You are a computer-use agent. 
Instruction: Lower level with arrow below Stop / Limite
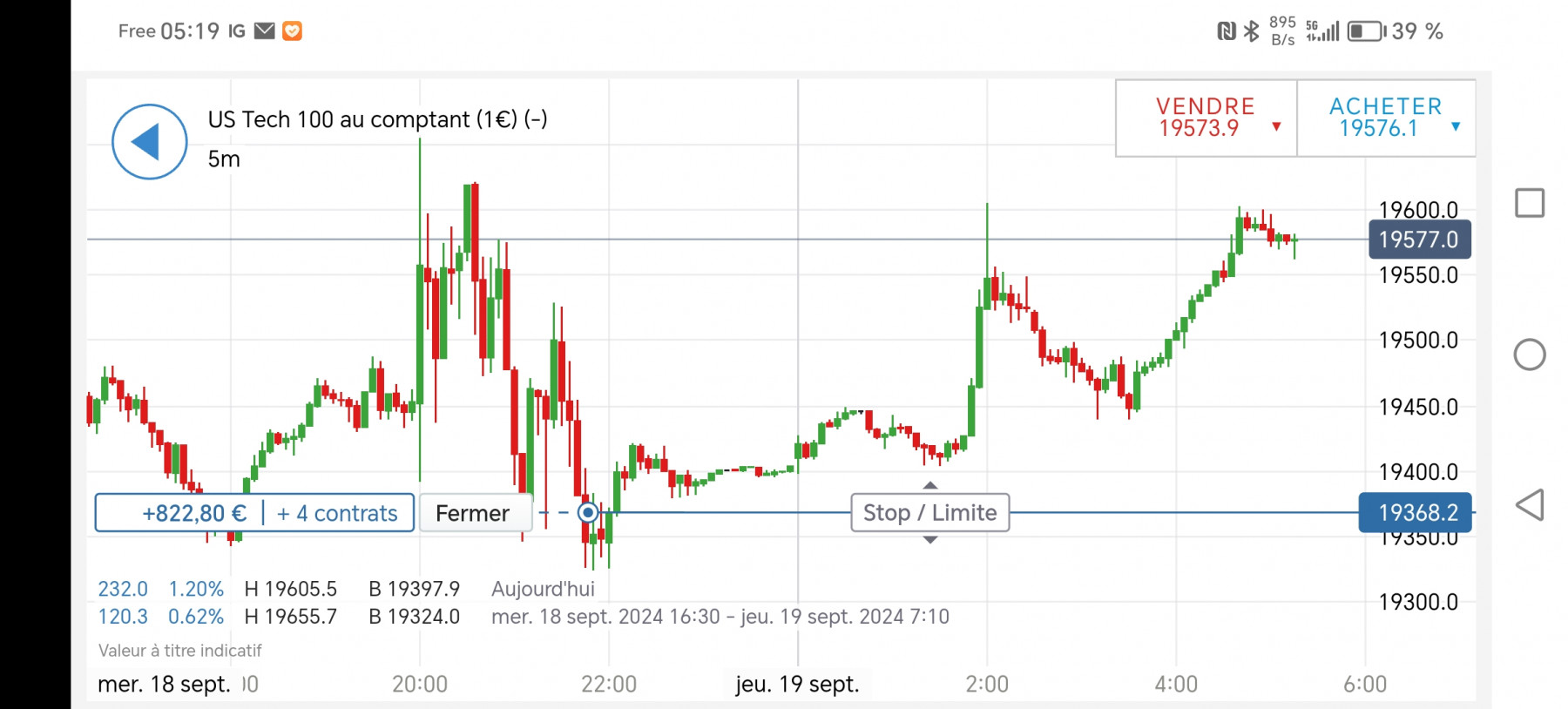[x=930, y=540]
